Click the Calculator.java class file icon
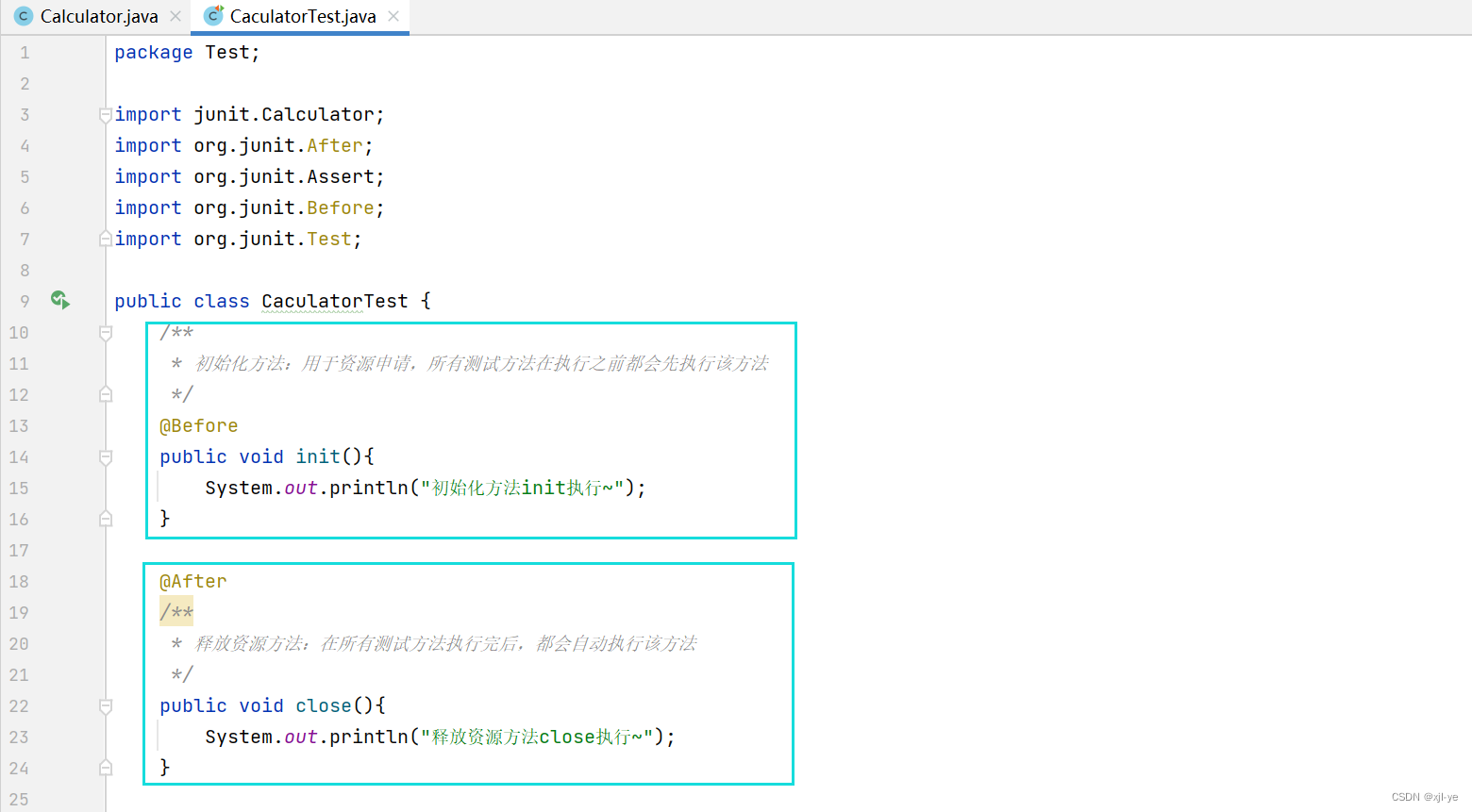The image size is (1472, 812). pyautogui.click(x=23, y=16)
